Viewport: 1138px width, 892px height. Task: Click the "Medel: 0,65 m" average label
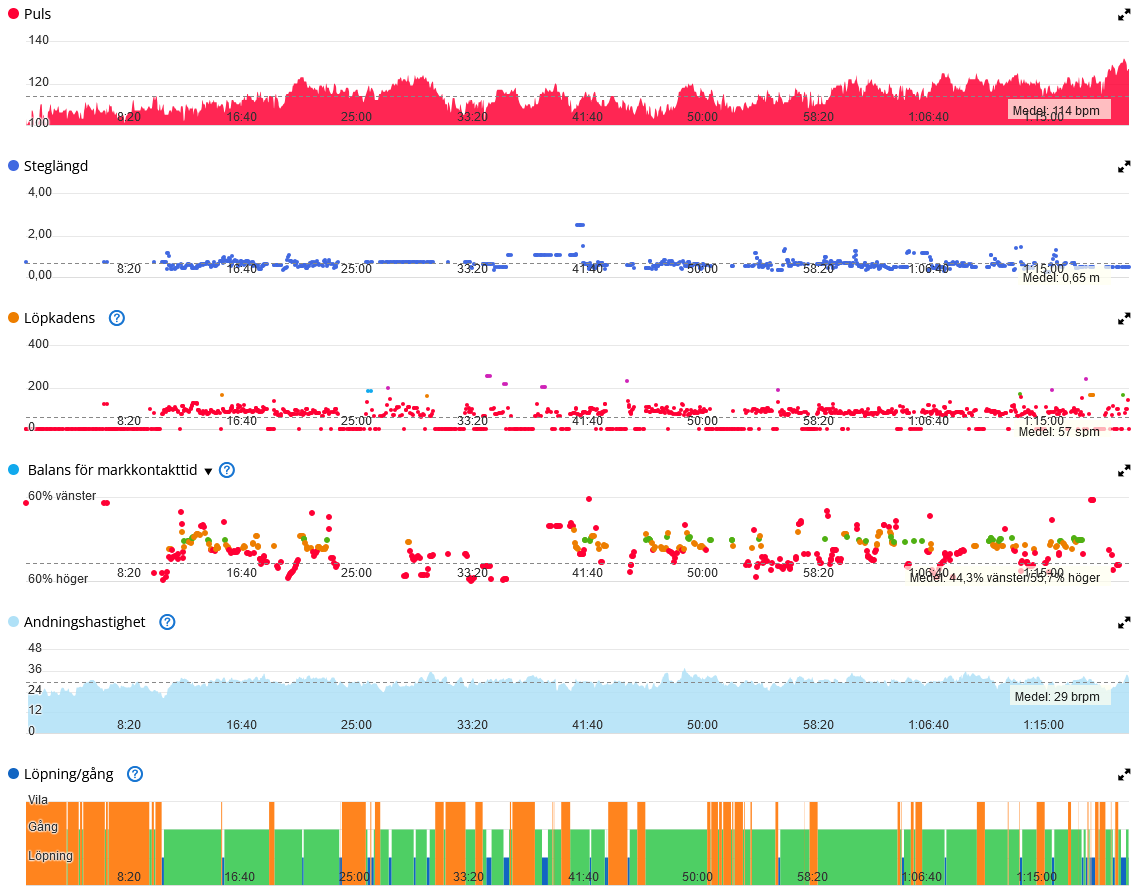1061,277
